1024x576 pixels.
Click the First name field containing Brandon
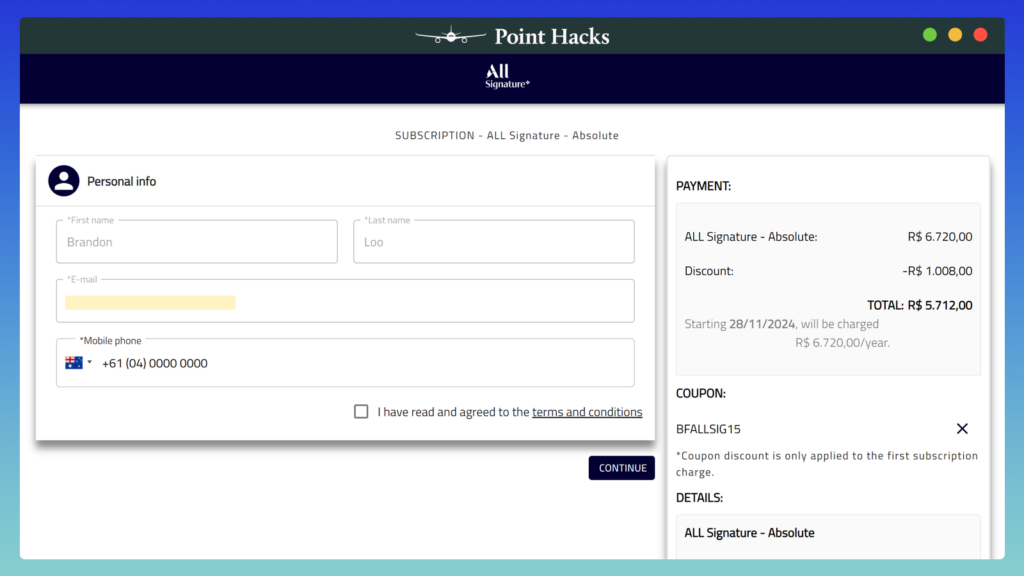click(x=196, y=241)
